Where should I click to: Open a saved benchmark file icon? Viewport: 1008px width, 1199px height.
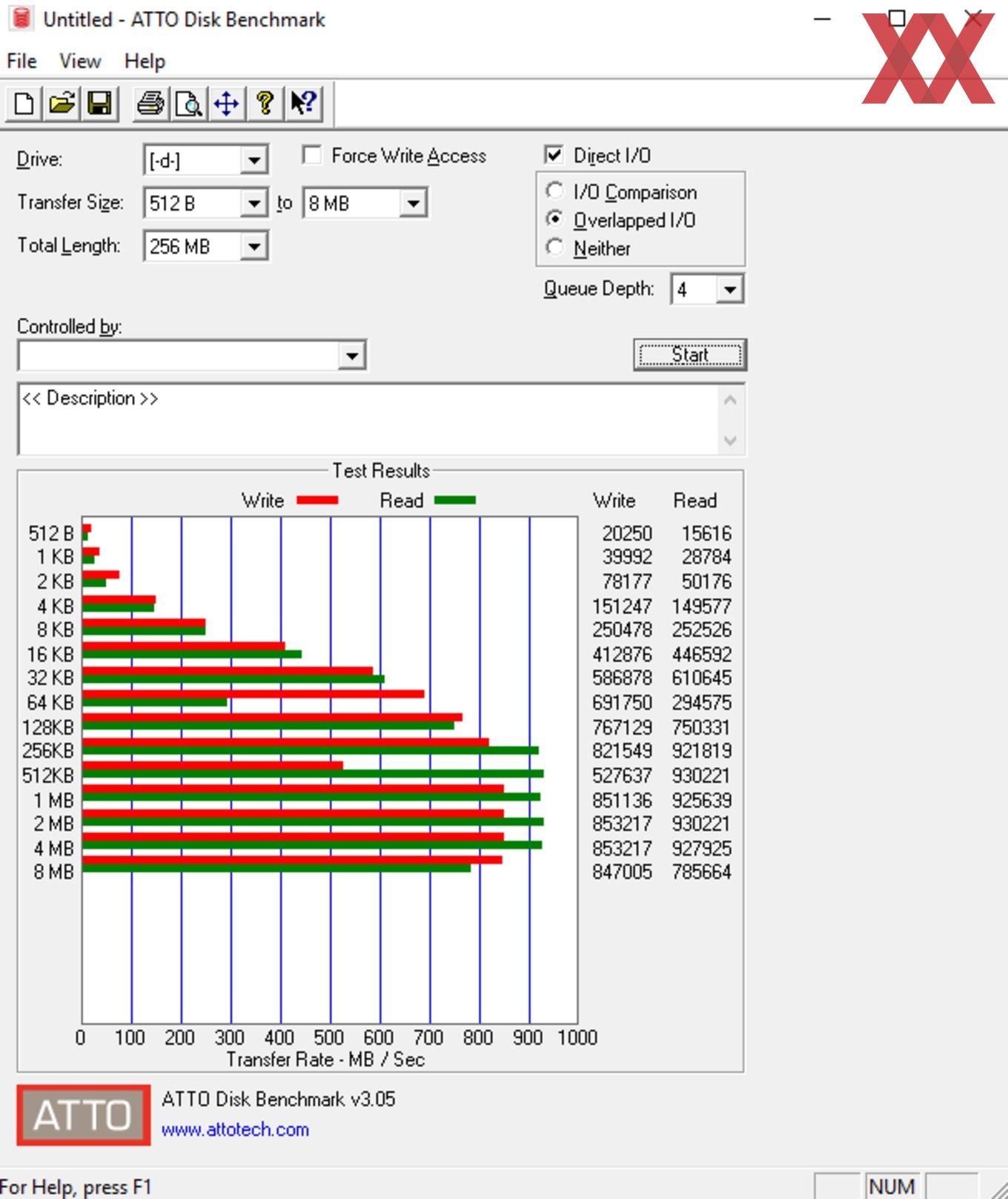(x=62, y=103)
